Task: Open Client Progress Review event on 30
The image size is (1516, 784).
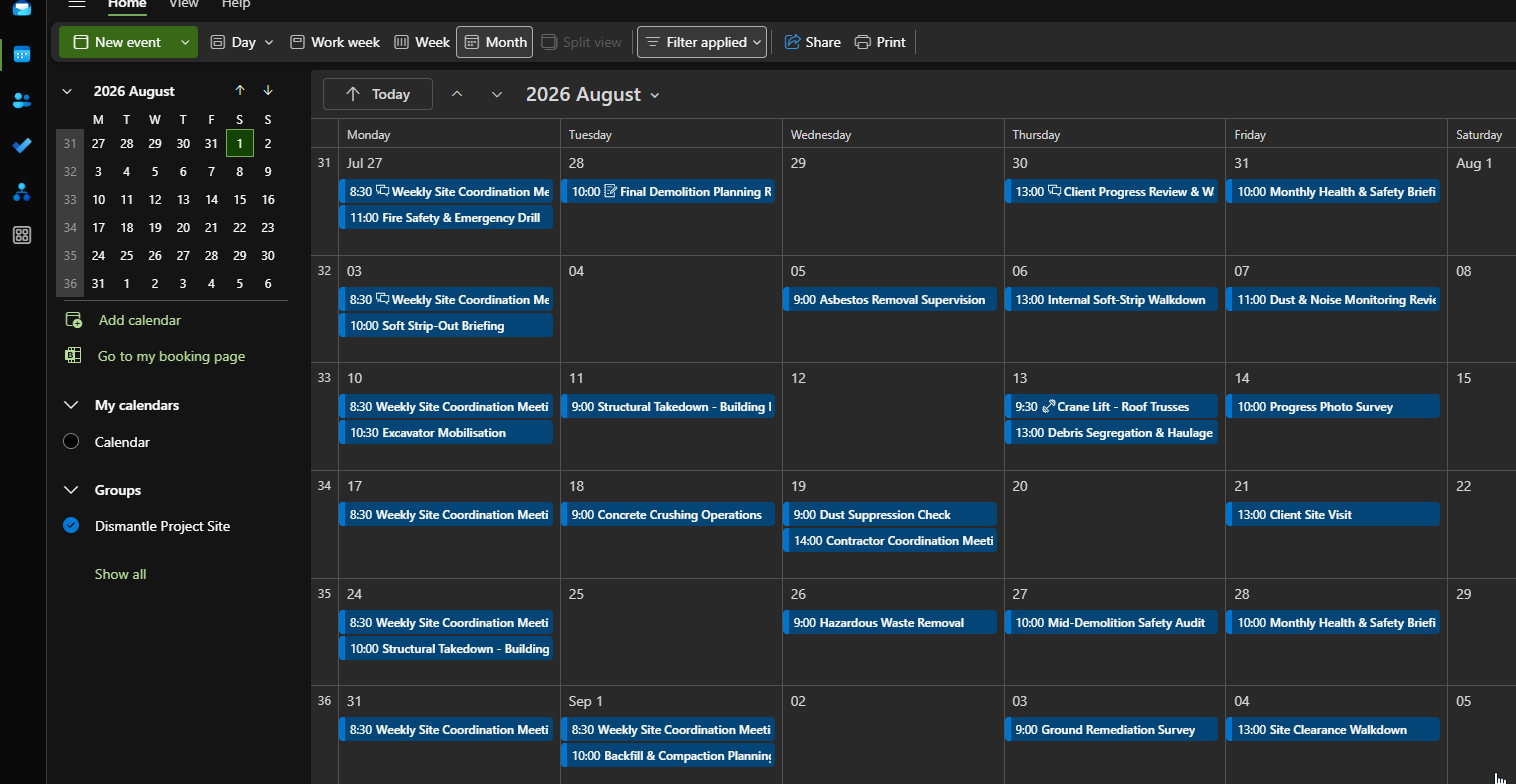Action: tap(1112, 191)
